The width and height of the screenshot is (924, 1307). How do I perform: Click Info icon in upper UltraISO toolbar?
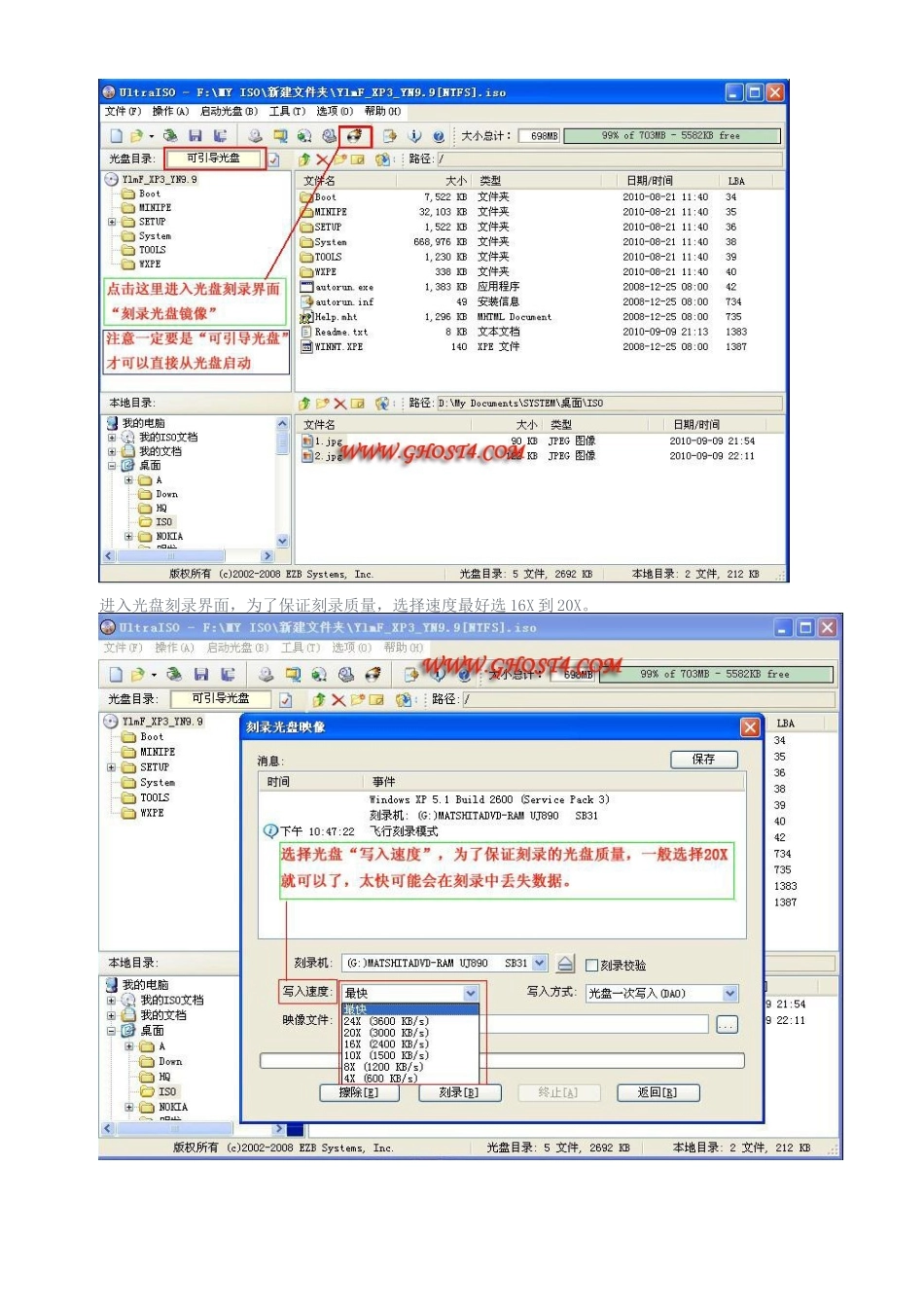[414, 136]
